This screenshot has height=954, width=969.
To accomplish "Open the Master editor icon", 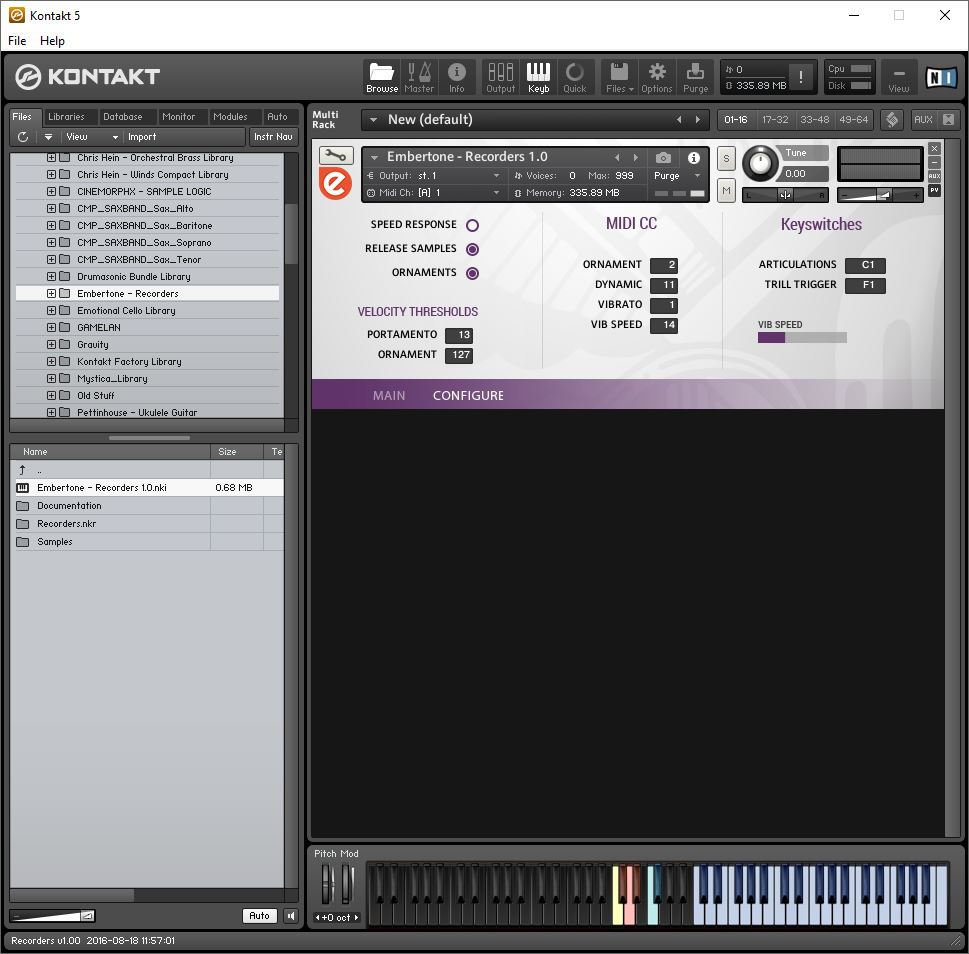I will pos(419,77).
